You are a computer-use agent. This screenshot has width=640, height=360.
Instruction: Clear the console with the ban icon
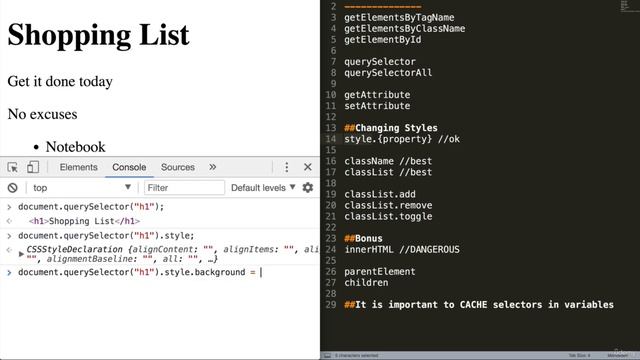click(13, 188)
